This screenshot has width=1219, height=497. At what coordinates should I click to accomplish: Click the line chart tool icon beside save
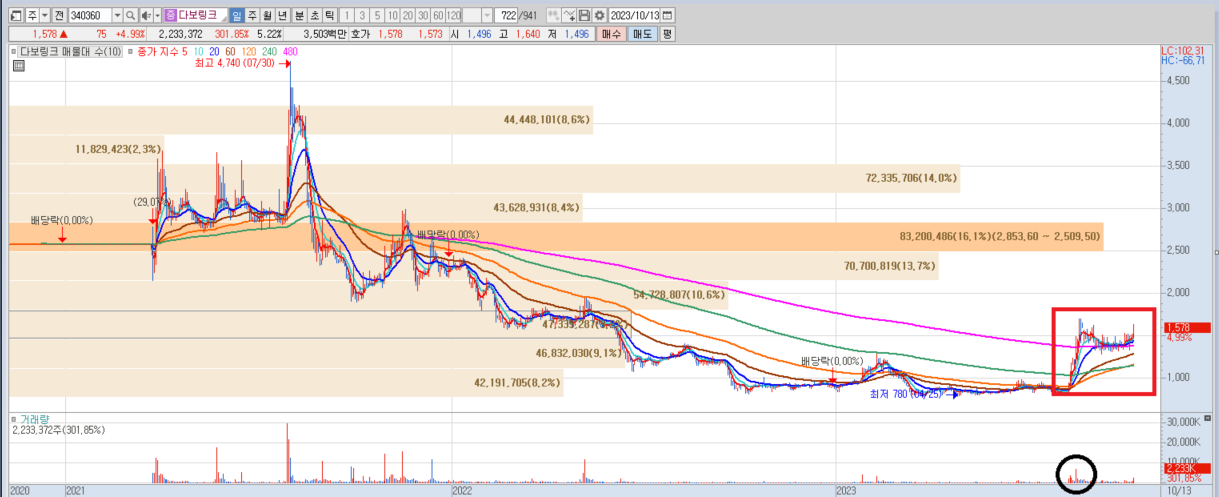click(x=567, y=15)
